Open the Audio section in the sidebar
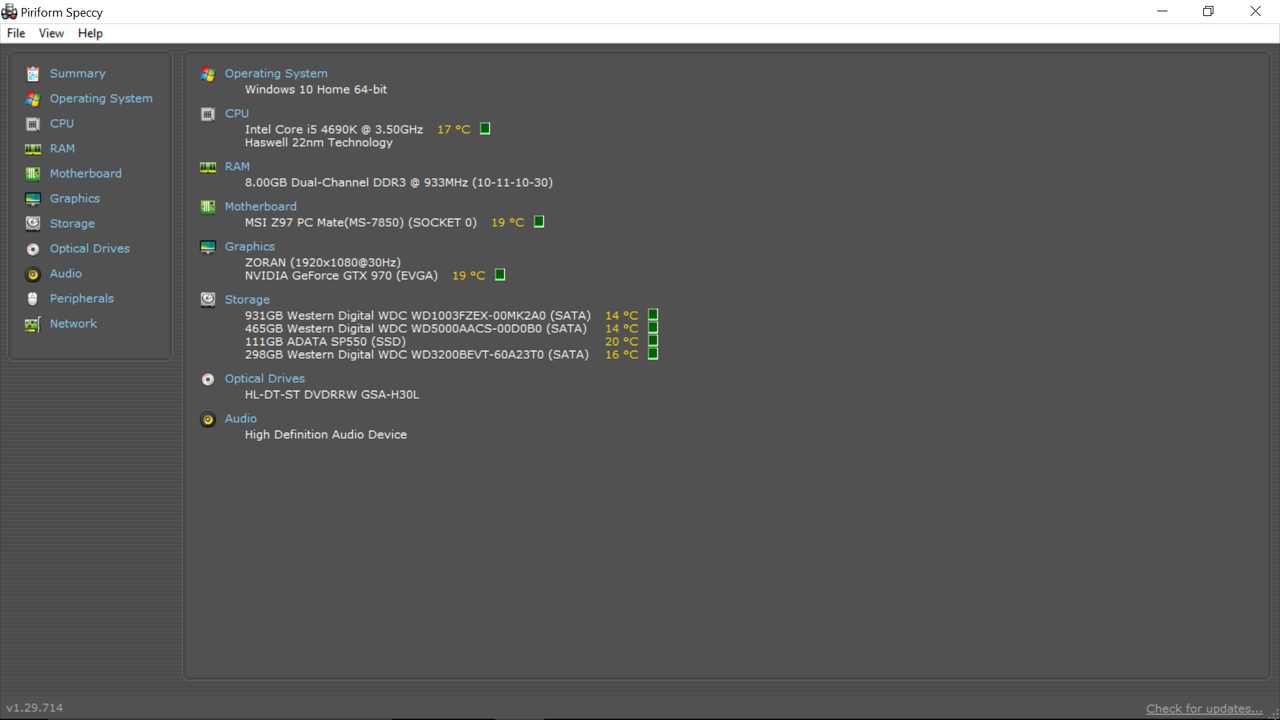Screen dimensions: 1280x720 coord(66,274)
